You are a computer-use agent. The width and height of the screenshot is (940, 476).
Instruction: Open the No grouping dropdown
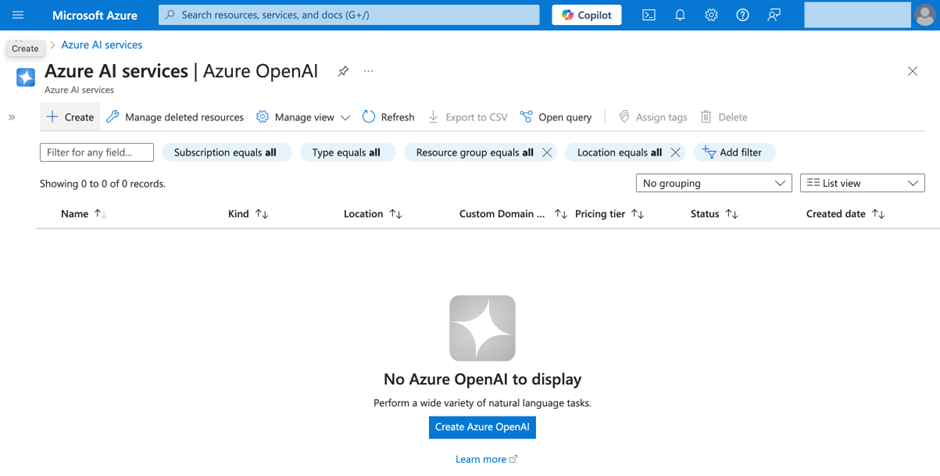(714, 183)
